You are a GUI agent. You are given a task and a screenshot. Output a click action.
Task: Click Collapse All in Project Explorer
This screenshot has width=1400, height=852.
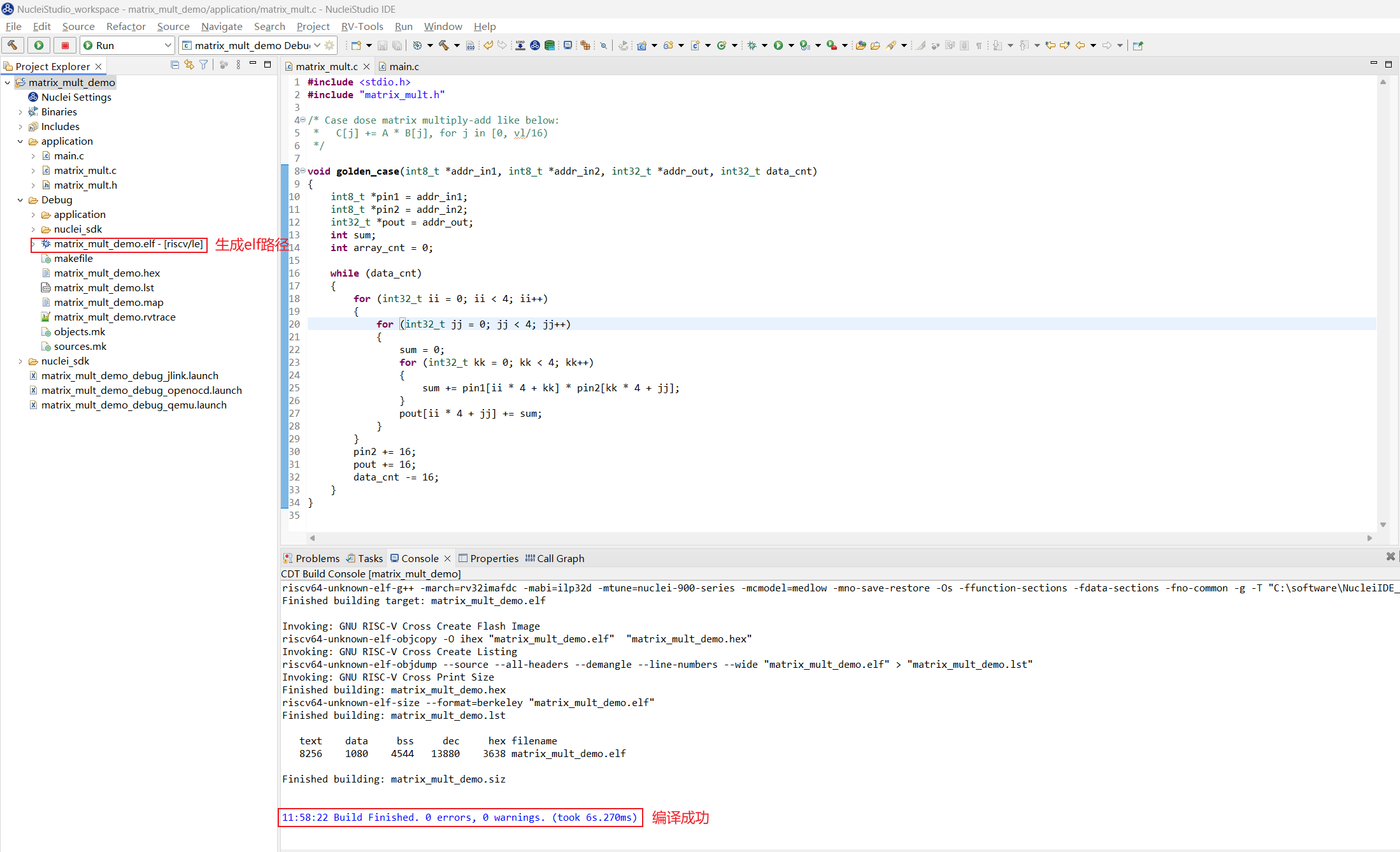point(175,65)
